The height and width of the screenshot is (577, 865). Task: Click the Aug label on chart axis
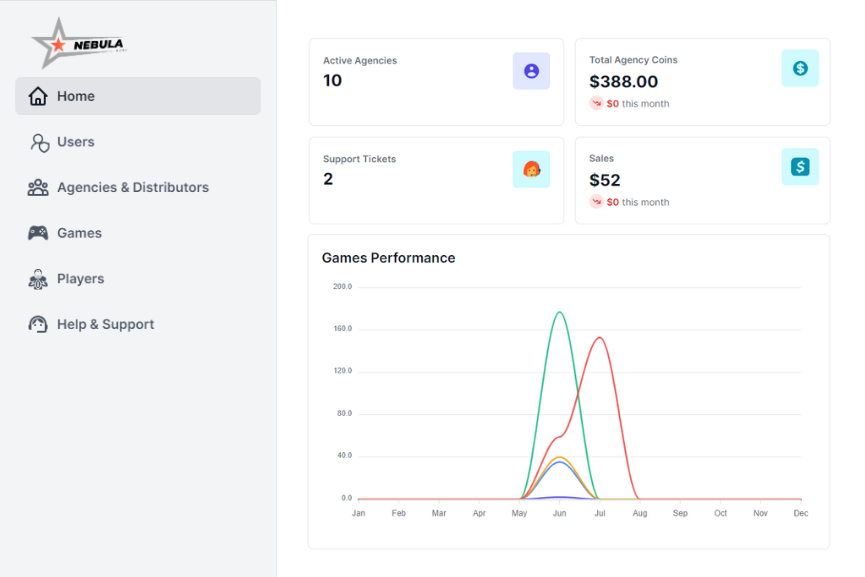tap(640, 513)
